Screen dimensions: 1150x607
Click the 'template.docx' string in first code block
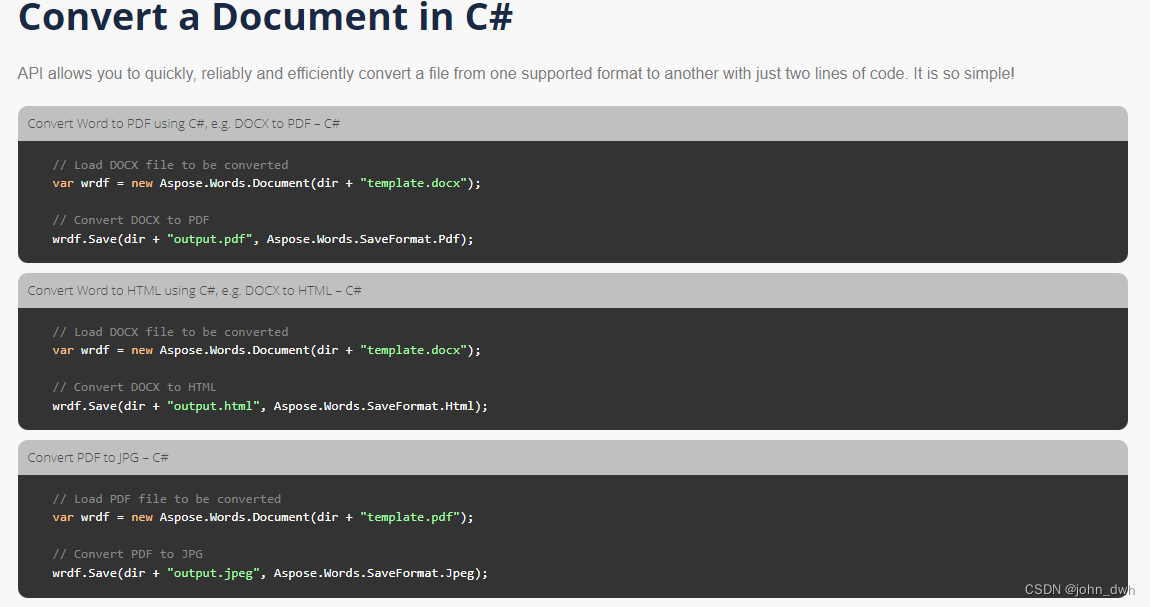[x=414, y=182]
